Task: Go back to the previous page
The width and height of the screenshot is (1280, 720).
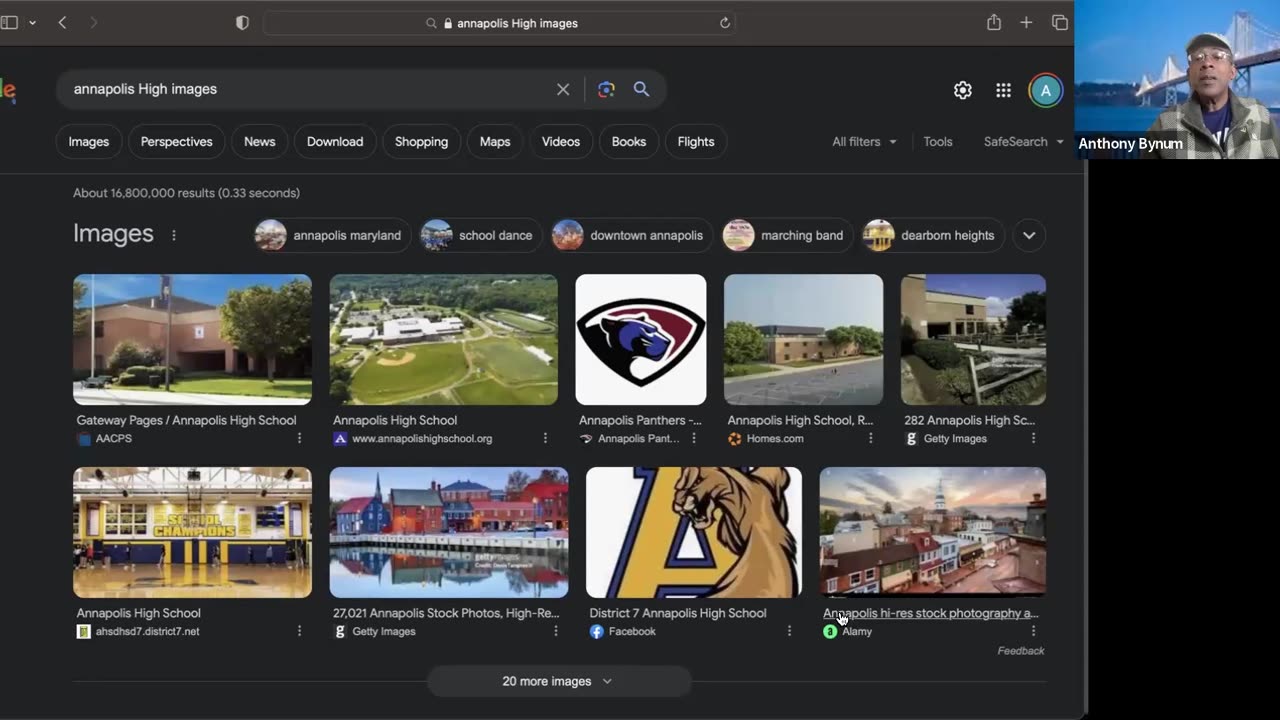Action: [x=62, y=23]
